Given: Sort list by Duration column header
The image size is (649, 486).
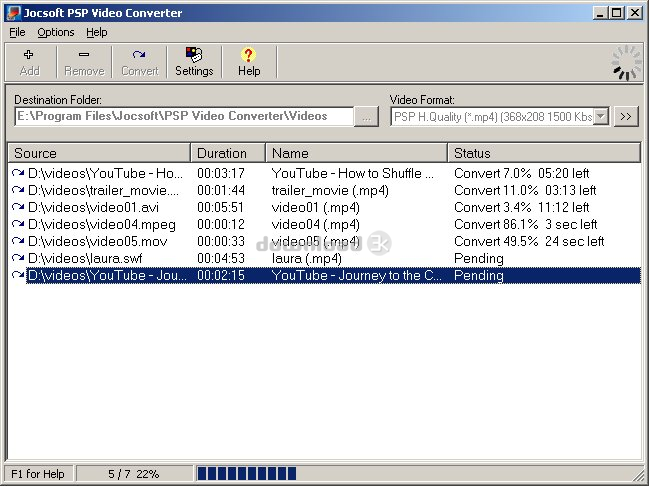Looking at the screenshot, I should [x=229, y=153].
